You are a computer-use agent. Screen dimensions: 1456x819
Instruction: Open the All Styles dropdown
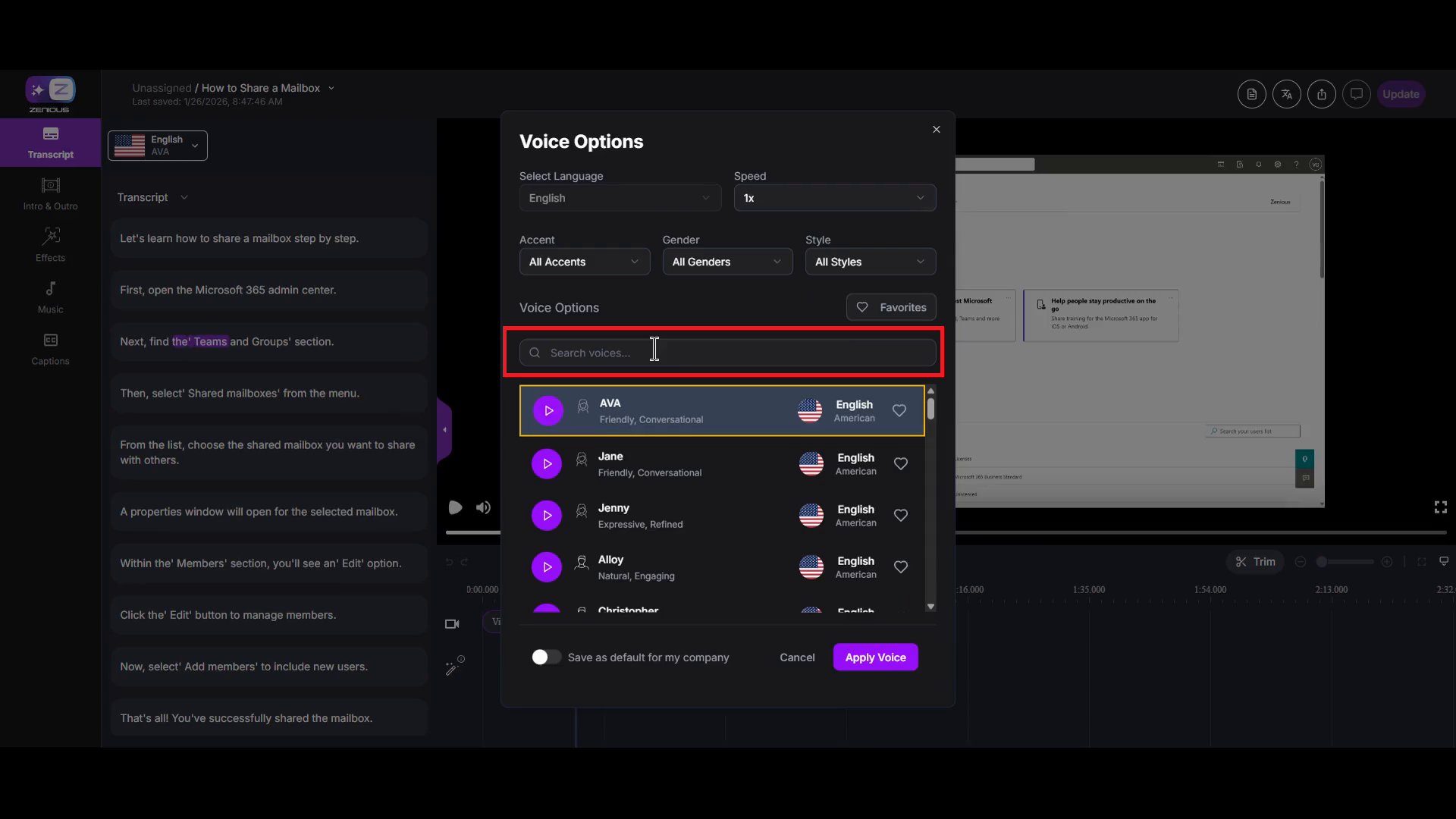click(x=870, y=262)
